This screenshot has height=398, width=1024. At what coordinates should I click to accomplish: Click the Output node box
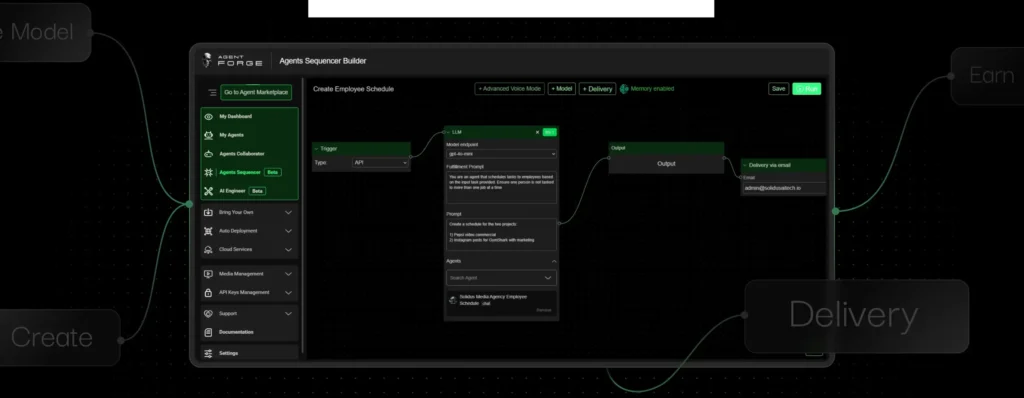tap(666, 164)
